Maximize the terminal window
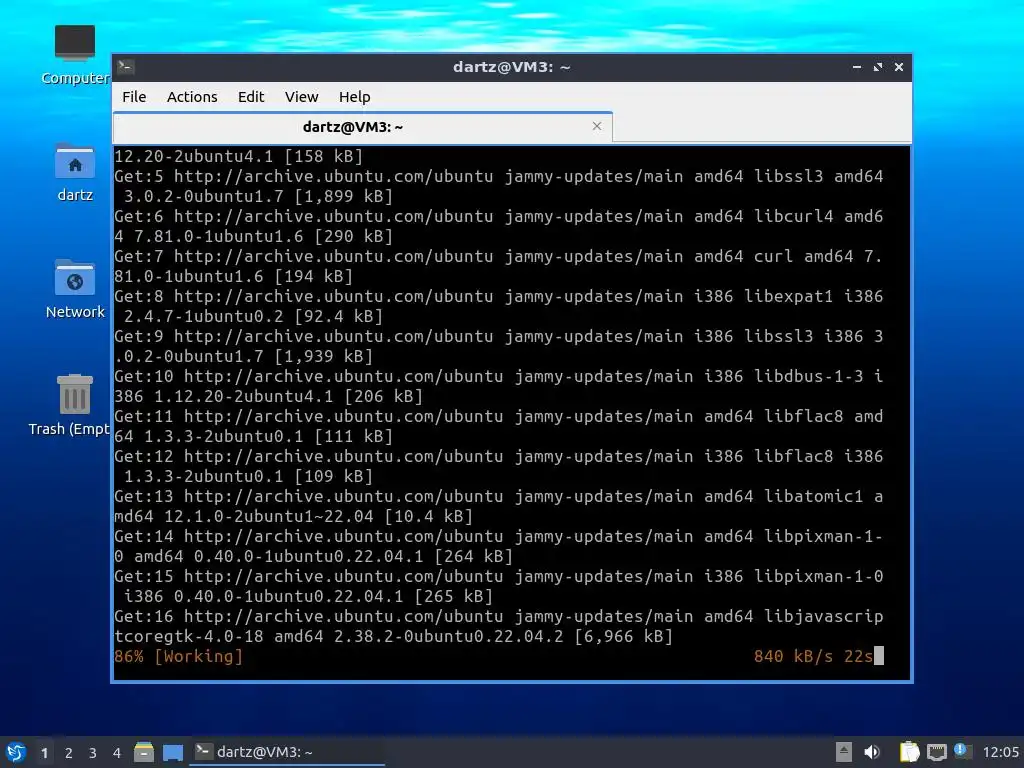The height and width of the screenshot is (768, 1024). [878, 67]
